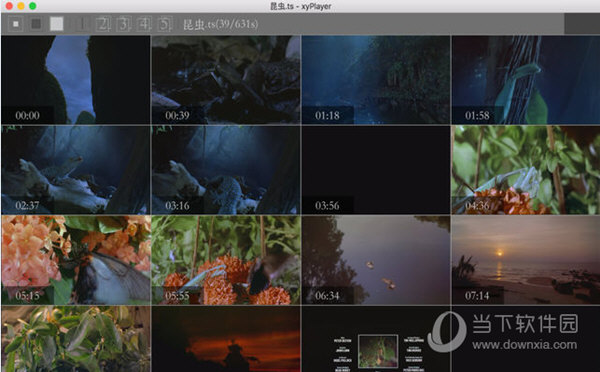This screenshot has height=372, width=600.
Task: Click the 00:39 timestamp label
Action: [177, 115]
